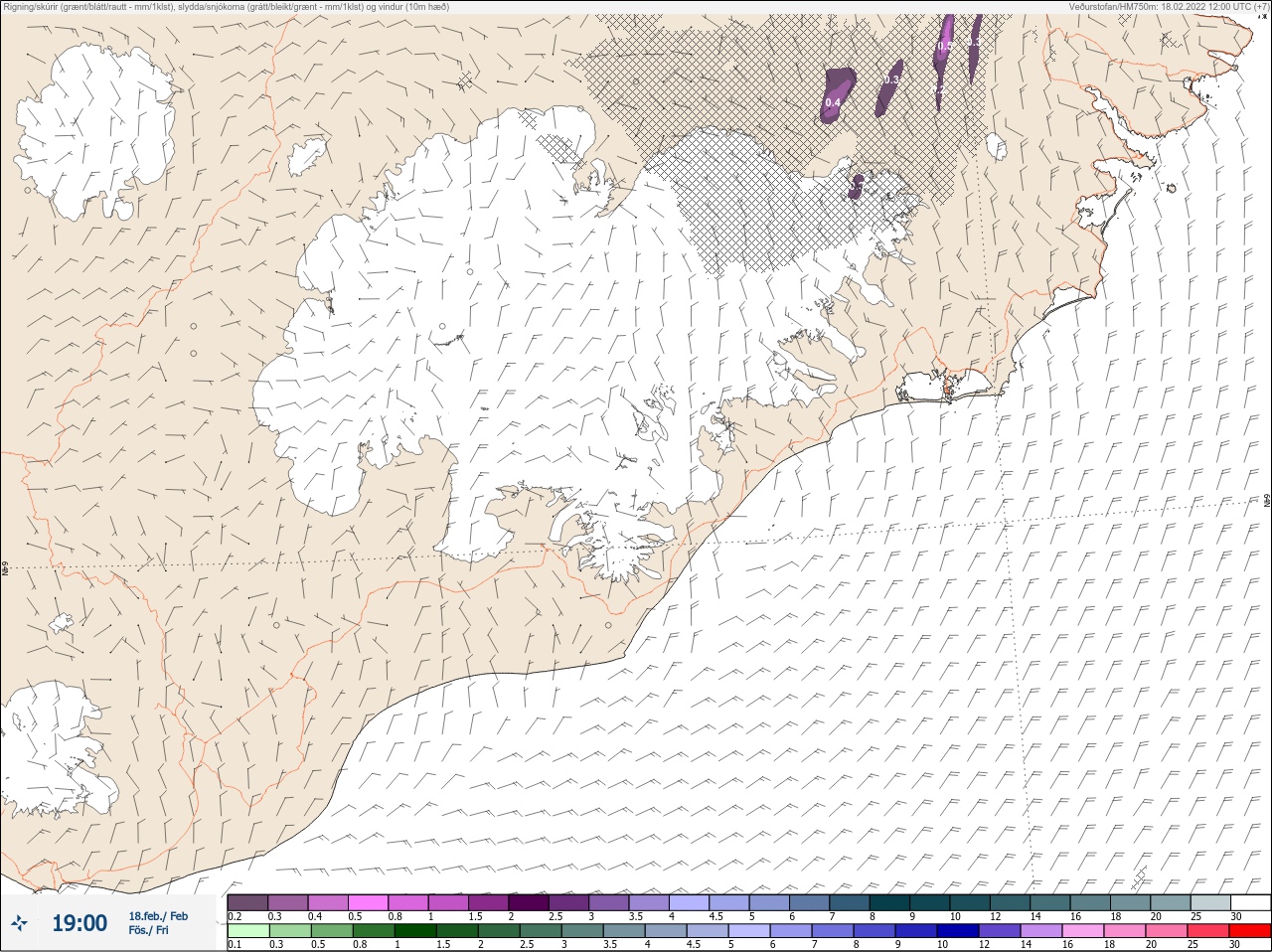Pick the bright red lower-row swatch labeled 30
This screenshot has height=952, width=1272.
pyautogui.click(x=1250, y=932)
